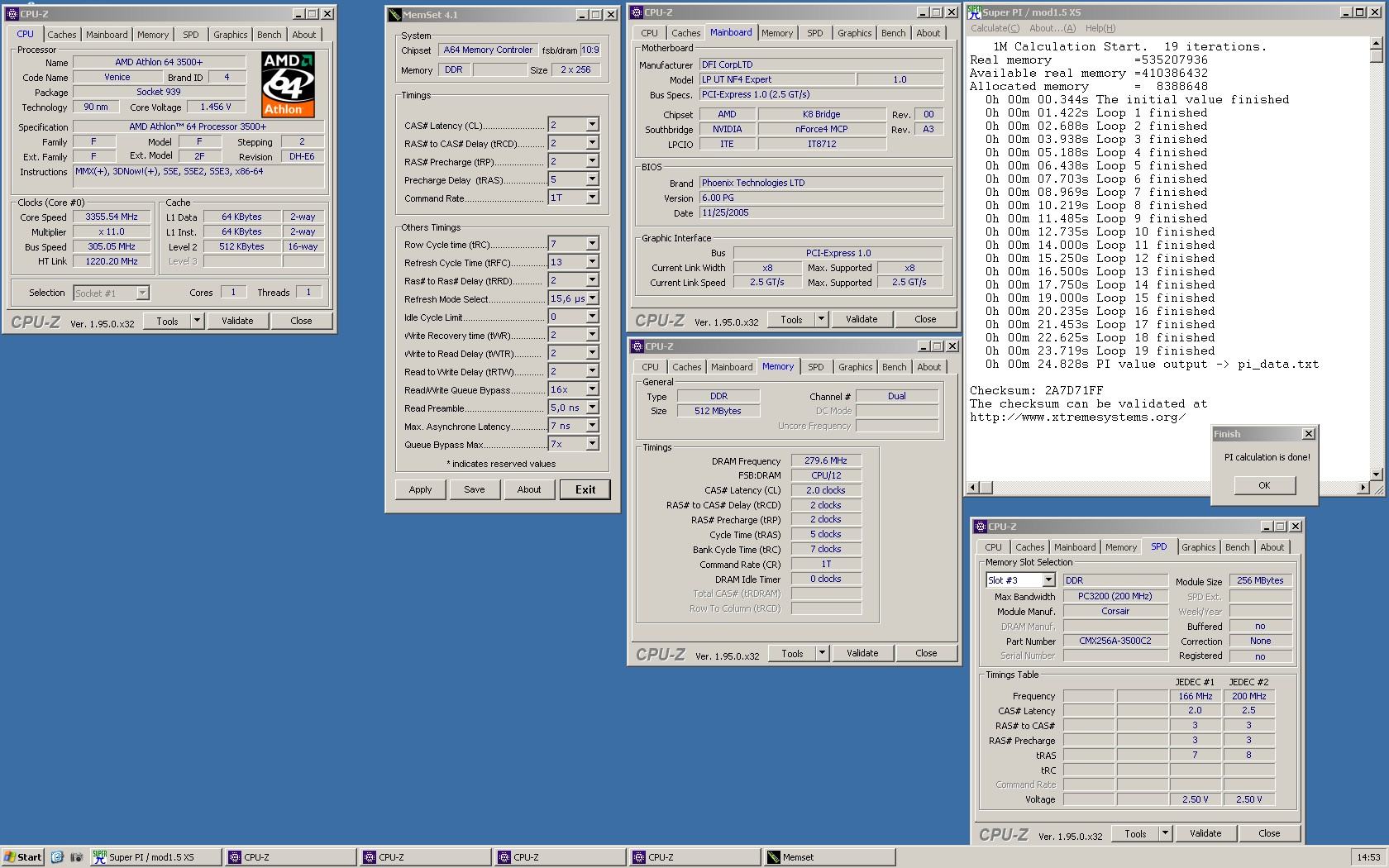
Task: Click Tools in CPU-Z Memory window
Action: [x=792, y=653]
